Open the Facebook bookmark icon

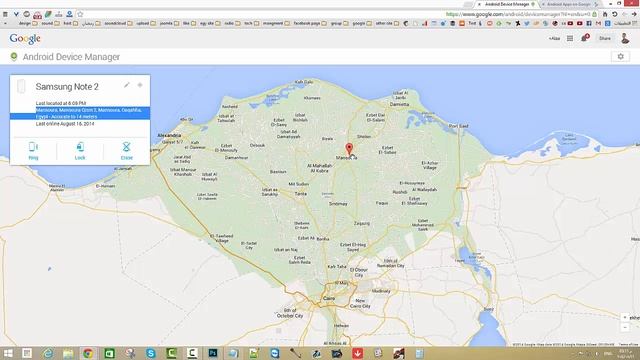[x=589, y=24]
